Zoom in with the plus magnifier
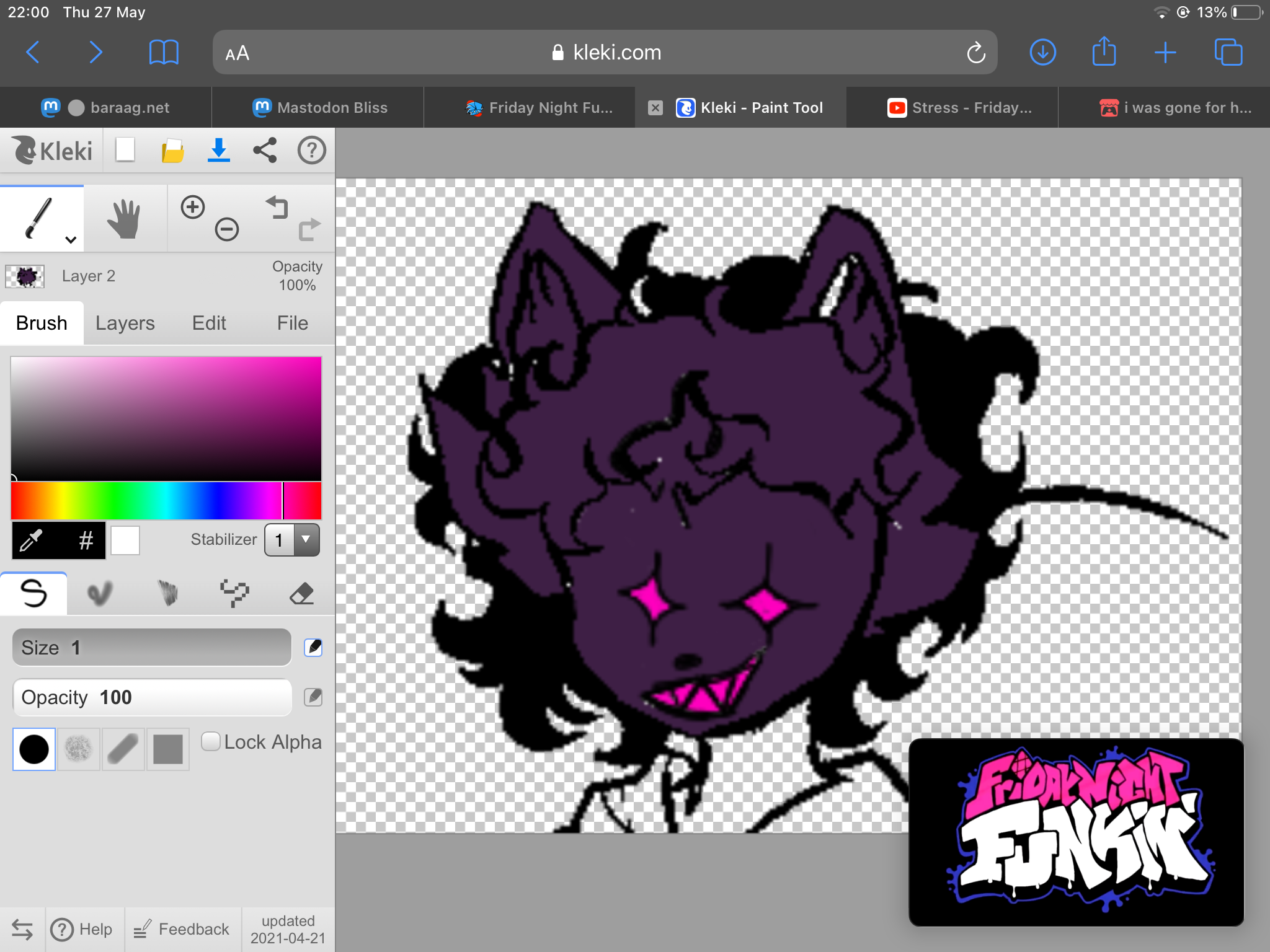The width and height of the screenshot is (1270, 952). (193, 207)
